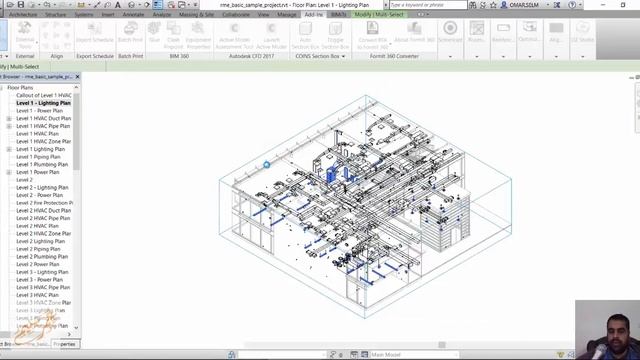Screen dimensions: 640x360
Task: Switch to the Manage ribbon tab
Action: (x=287, y=14)
